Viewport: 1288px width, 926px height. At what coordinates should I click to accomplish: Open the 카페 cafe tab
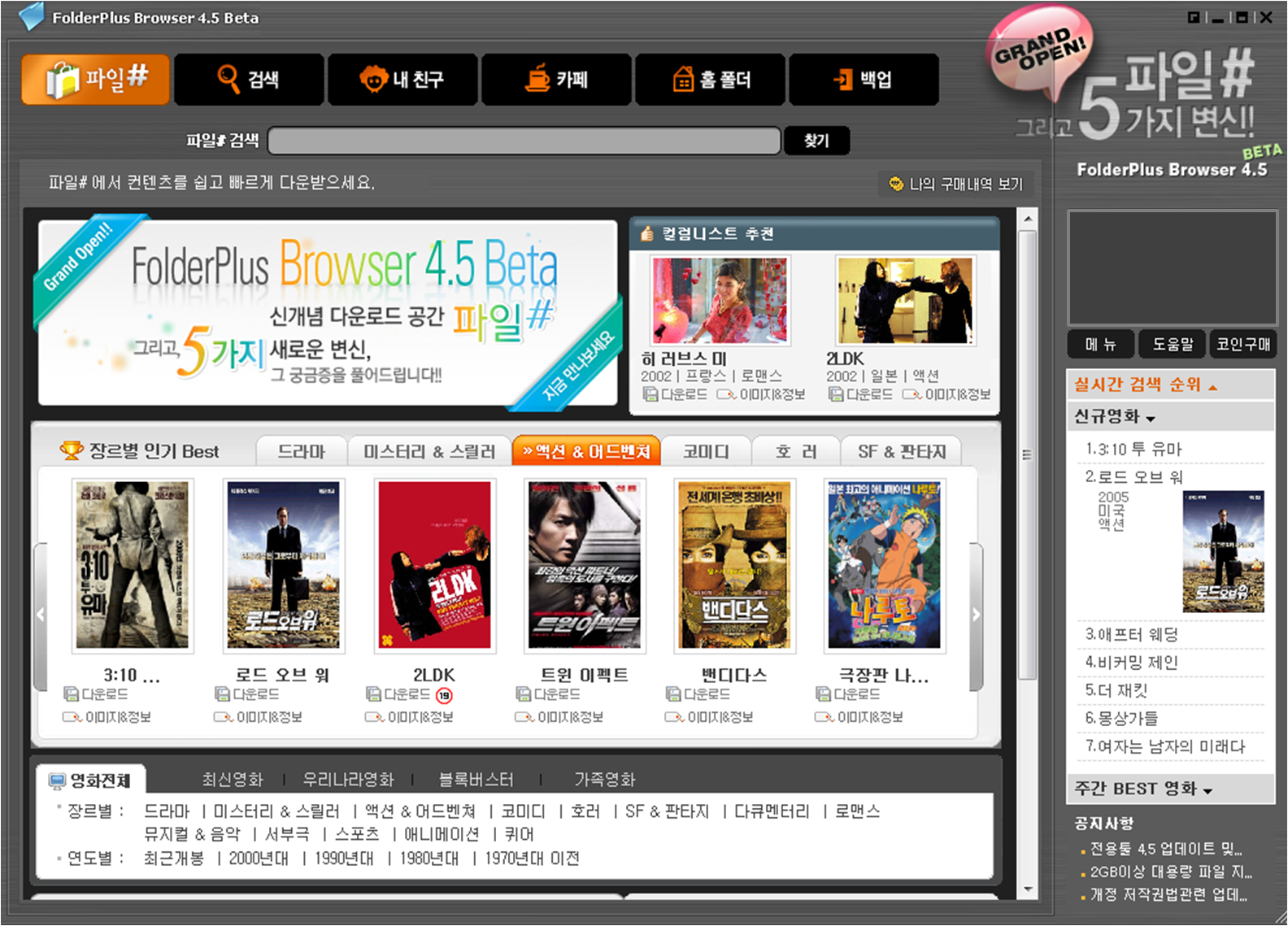pyautogui.click(x=556, y=79)
